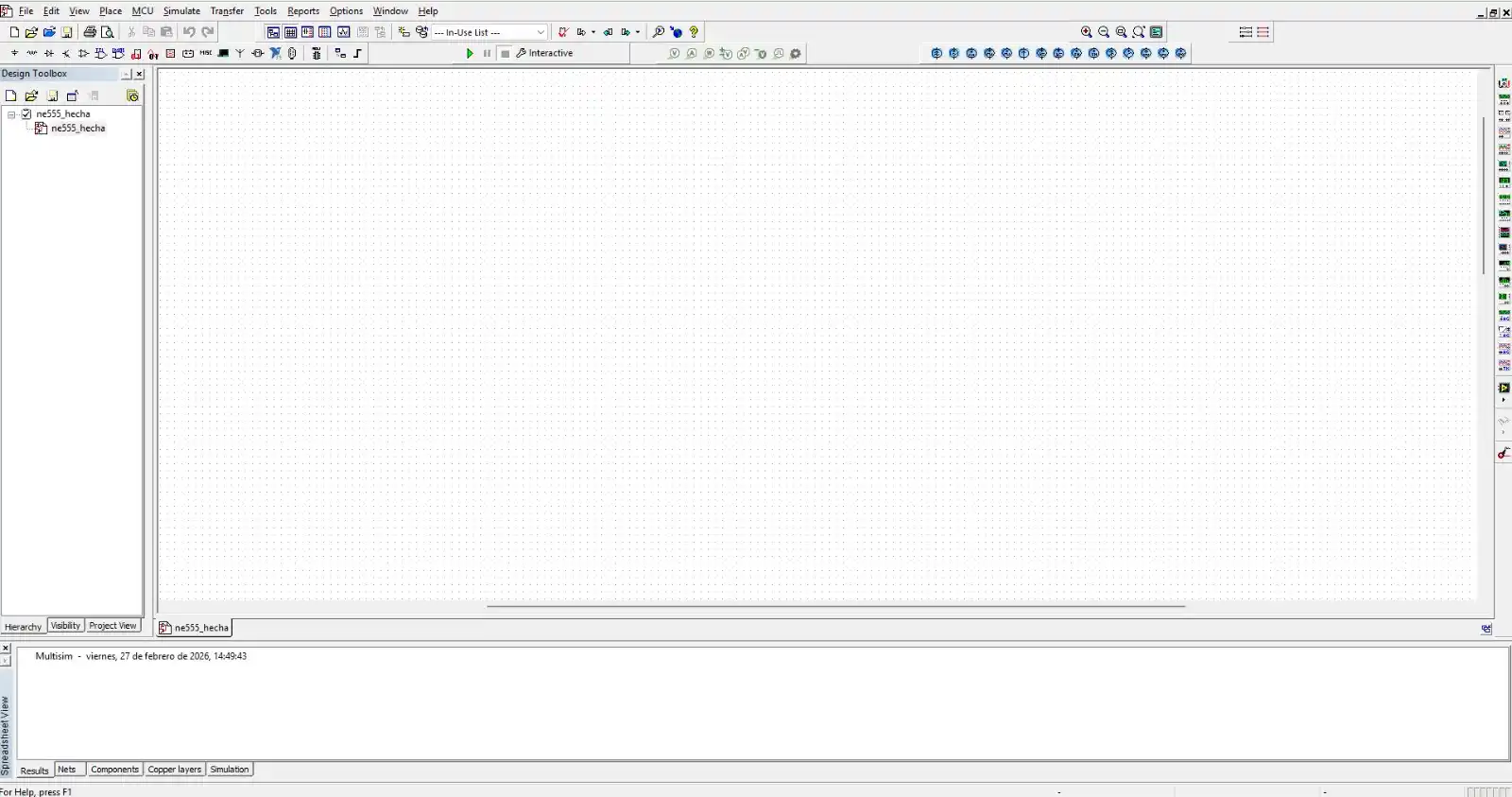This screenshot has height=797, width=1512.
Task: Start the simulation with the green Run button
Action: tap(470, 54)
